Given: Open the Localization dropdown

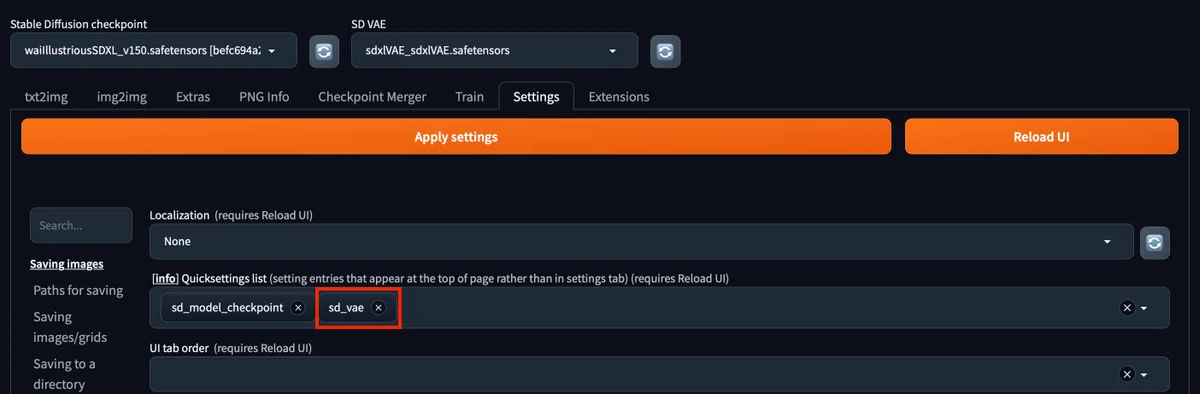Looking at the screenshot, I should [642, 242].
